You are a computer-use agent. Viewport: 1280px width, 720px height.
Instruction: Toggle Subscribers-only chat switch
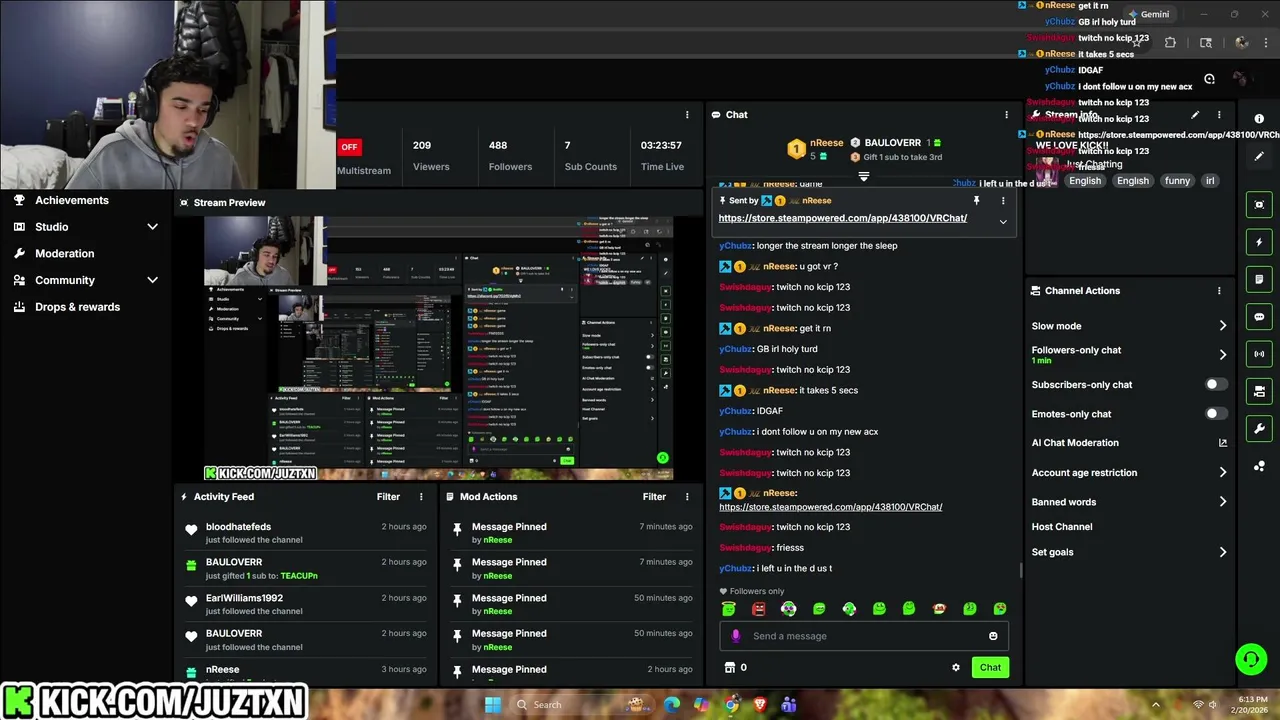[1216, 384]
